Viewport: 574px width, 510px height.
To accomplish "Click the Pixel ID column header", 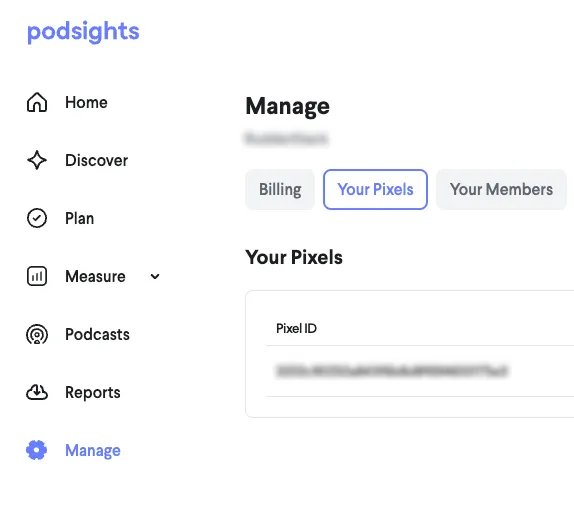I will point(296,328).
